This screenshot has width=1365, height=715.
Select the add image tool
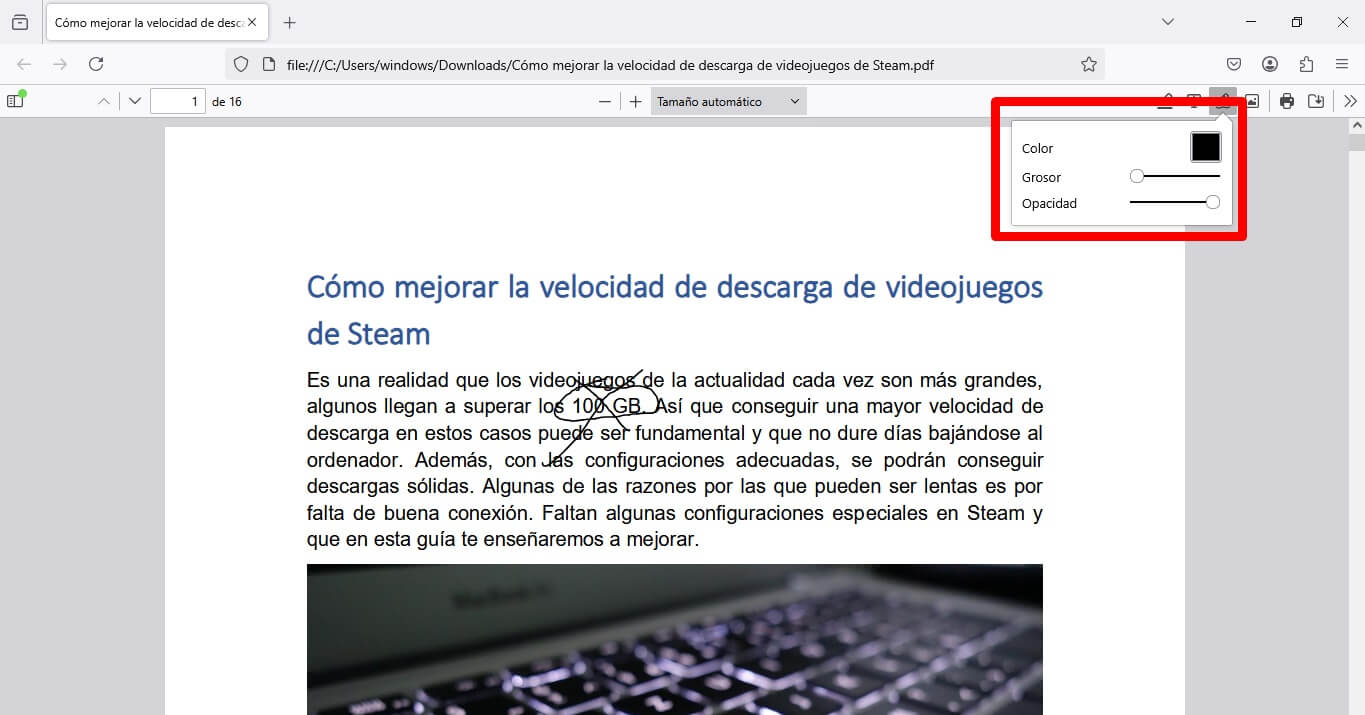tap(1252, 101)
